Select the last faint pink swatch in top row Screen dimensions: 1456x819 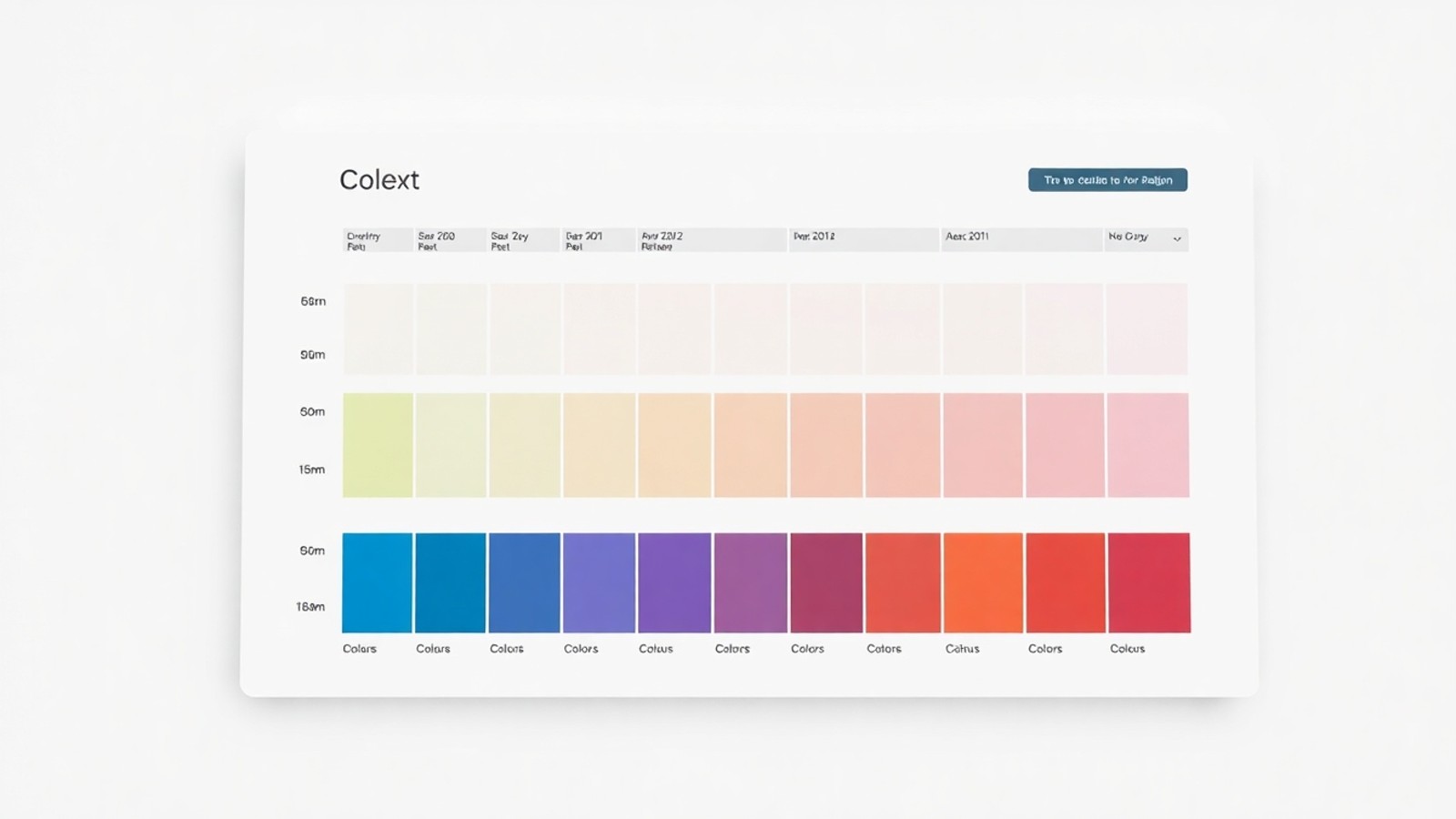(x=1148, y=329)
